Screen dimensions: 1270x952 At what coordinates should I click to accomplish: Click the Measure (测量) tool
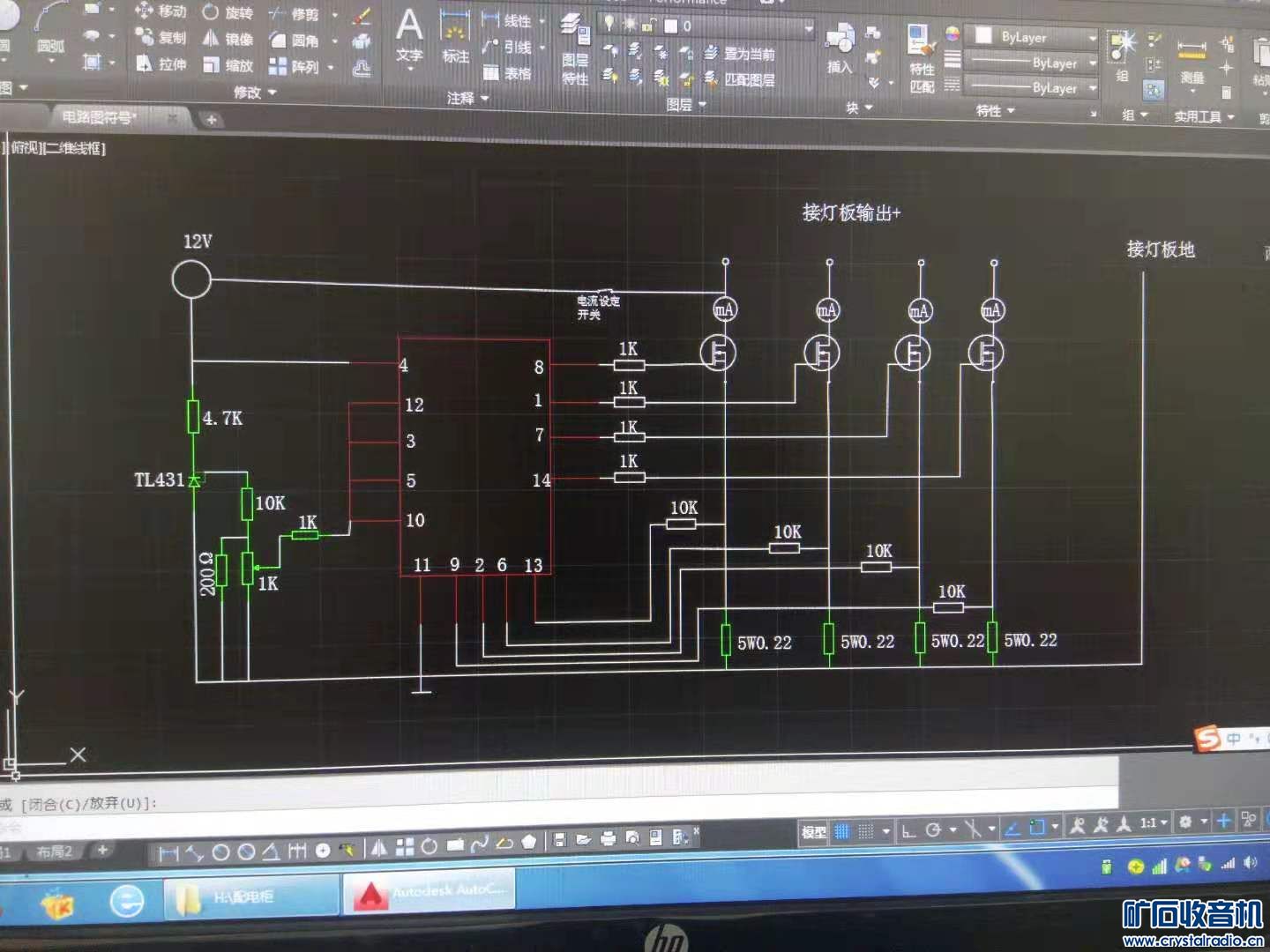(x=1192, y=60)
